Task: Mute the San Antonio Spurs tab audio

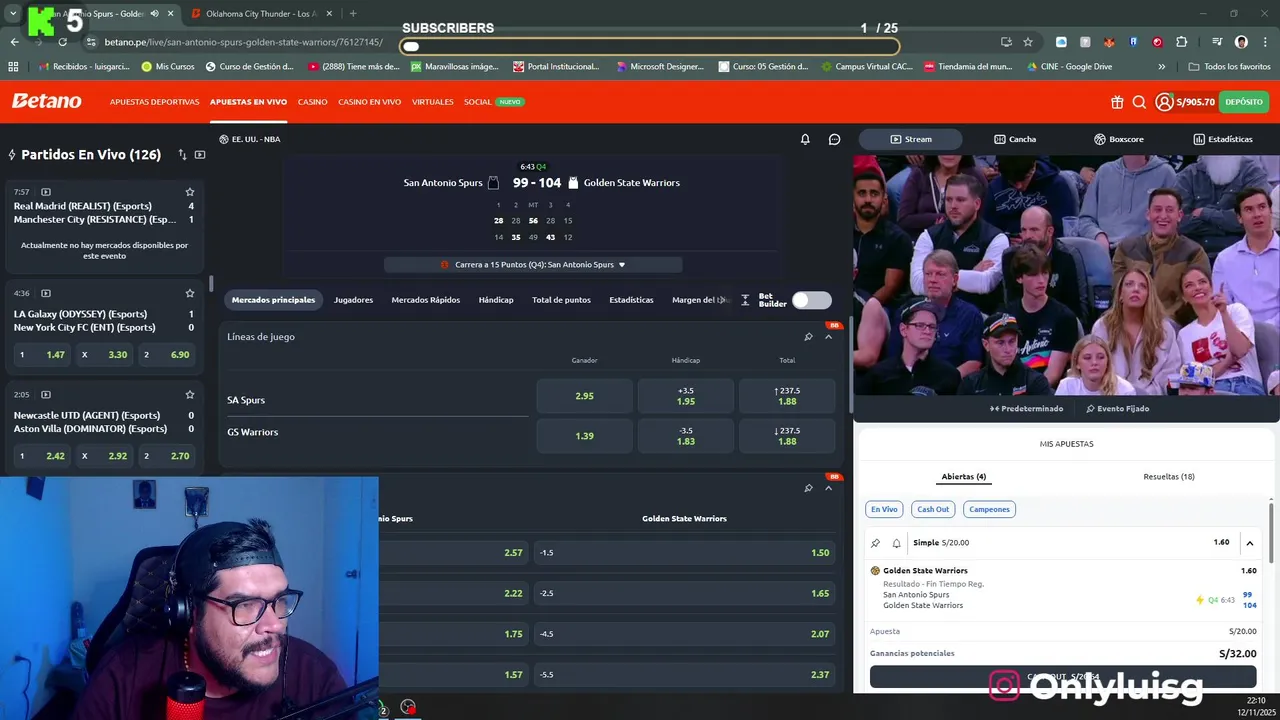Action: pyautogui.click(x=154, y=14)
